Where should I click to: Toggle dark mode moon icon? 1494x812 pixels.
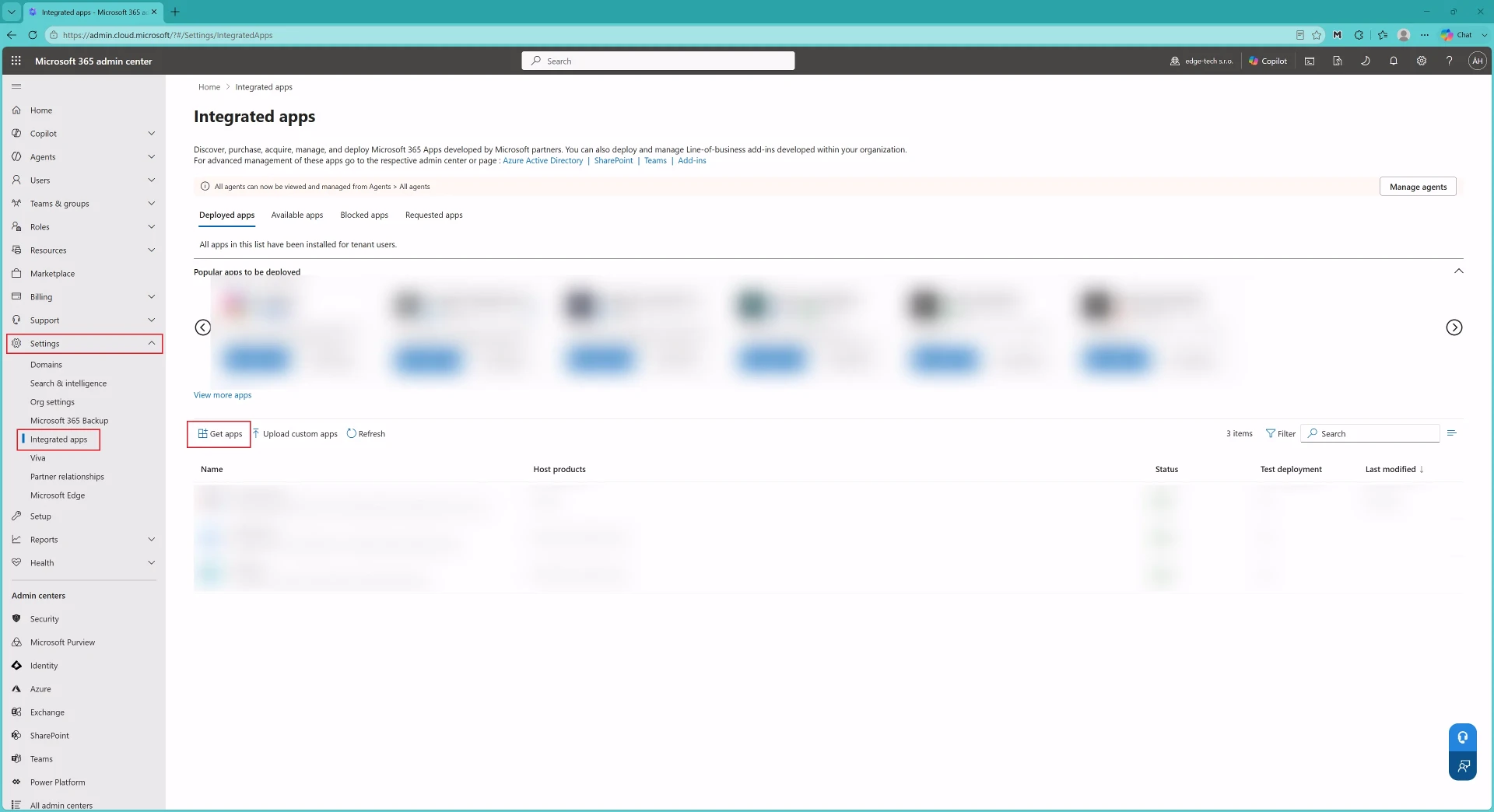click(x=1366, y=61)
